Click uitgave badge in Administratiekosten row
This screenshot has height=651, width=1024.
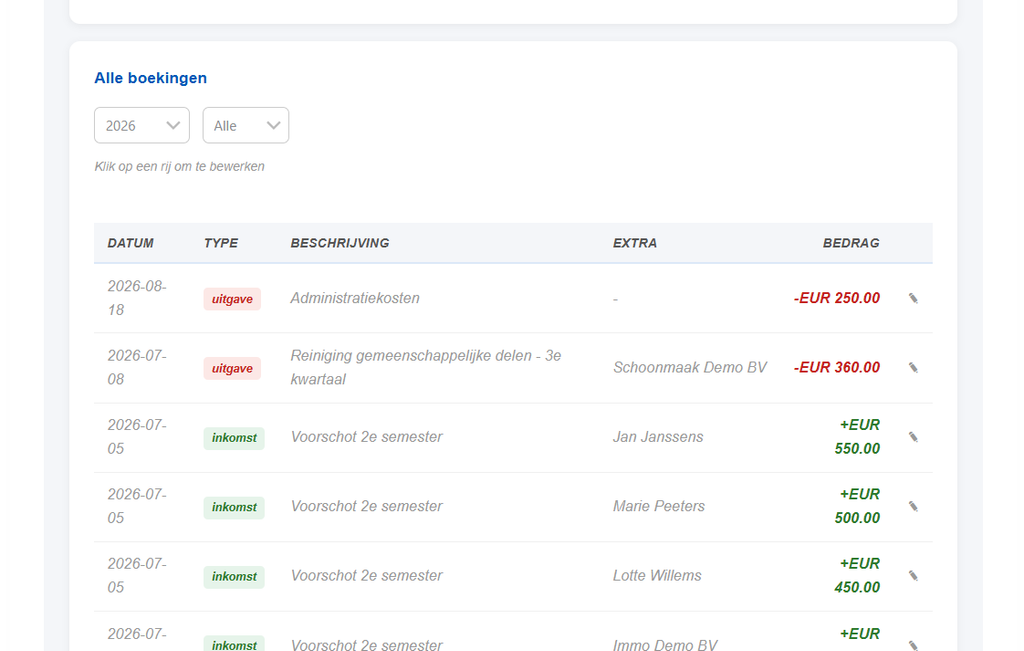coord(232,299)
